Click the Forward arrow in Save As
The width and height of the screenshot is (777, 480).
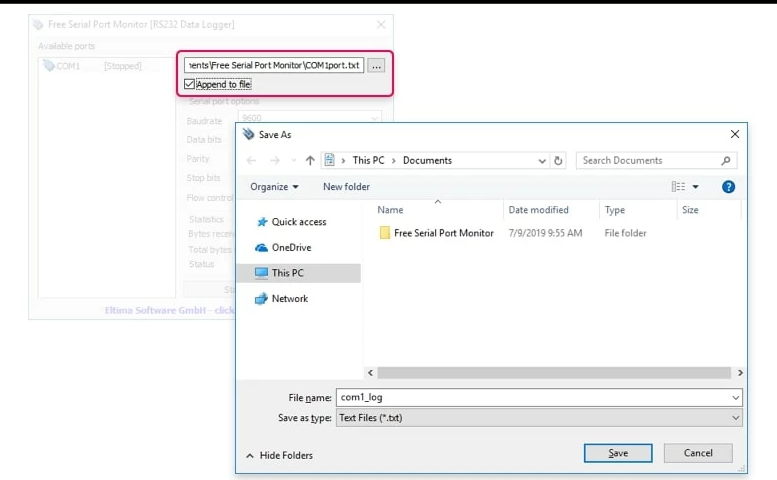[275, 160]
